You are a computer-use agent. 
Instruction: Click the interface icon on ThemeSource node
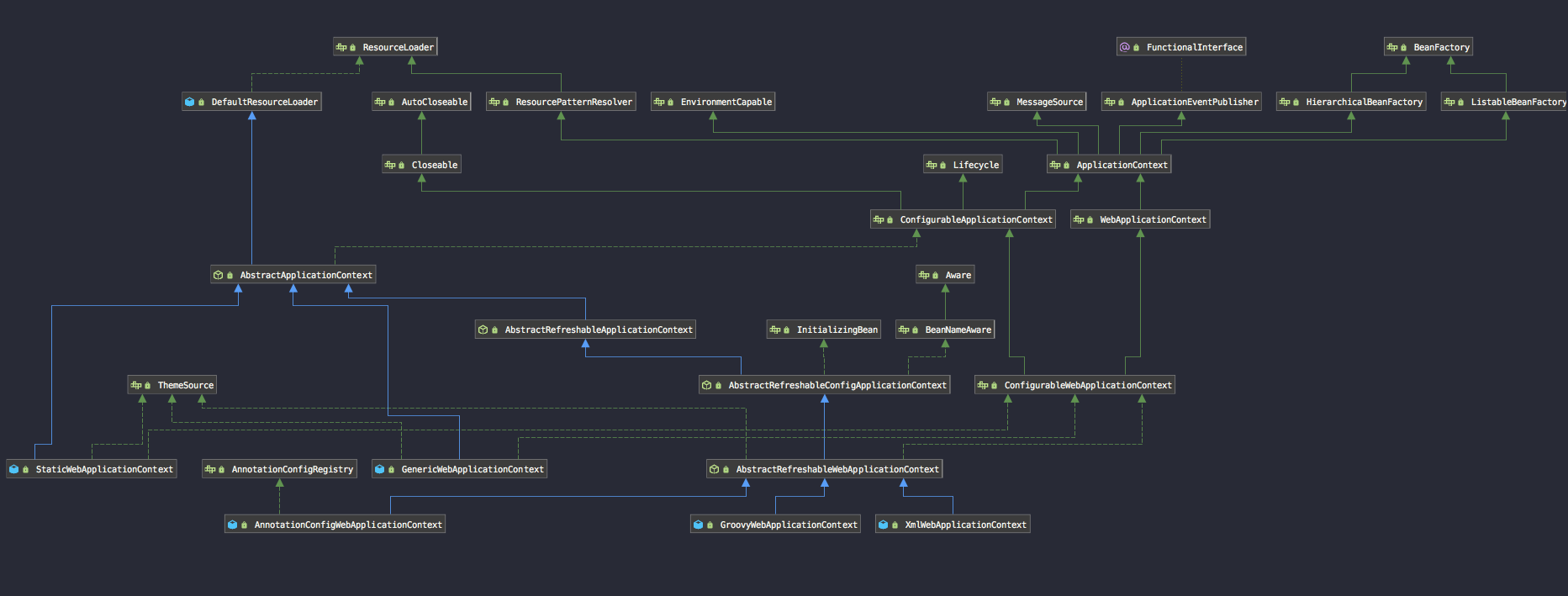[x=136, y=385]
